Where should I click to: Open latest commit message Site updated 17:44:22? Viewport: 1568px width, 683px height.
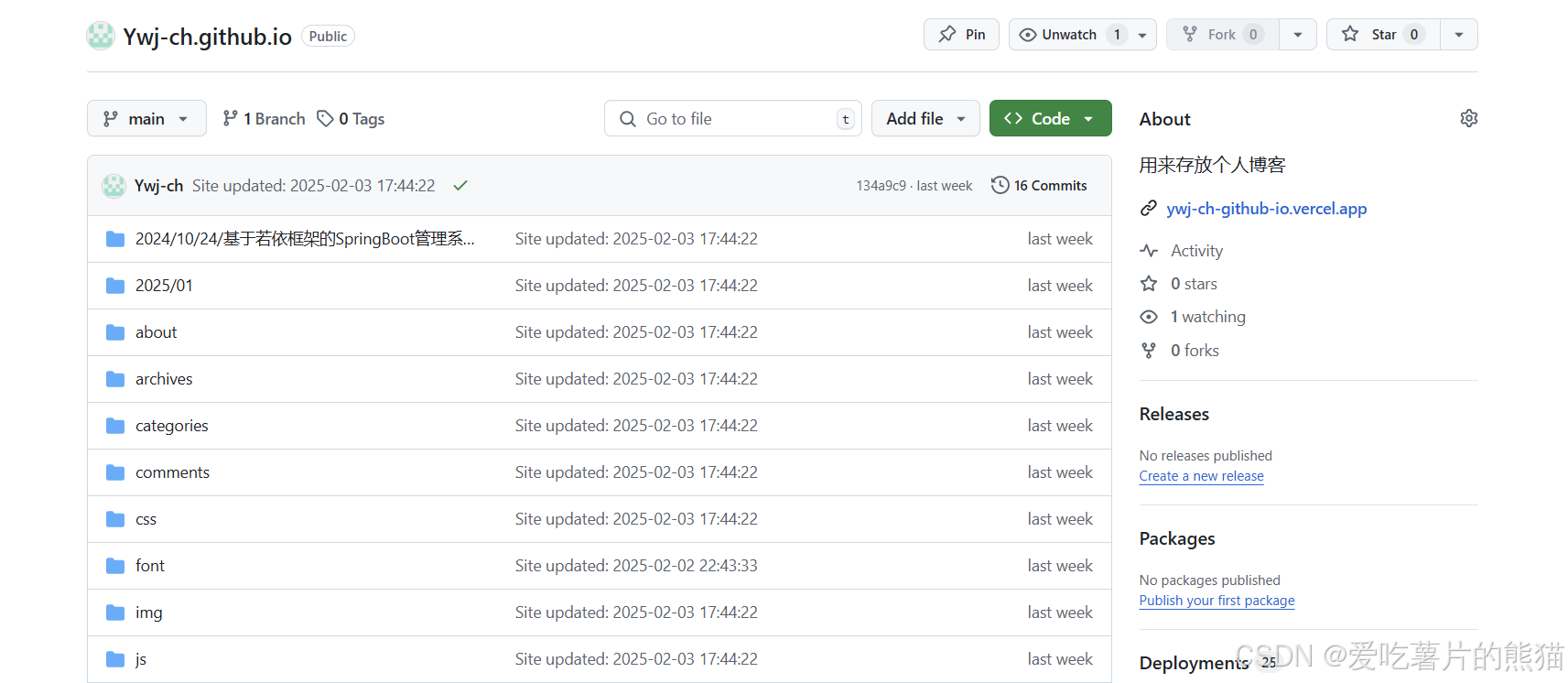313,185
